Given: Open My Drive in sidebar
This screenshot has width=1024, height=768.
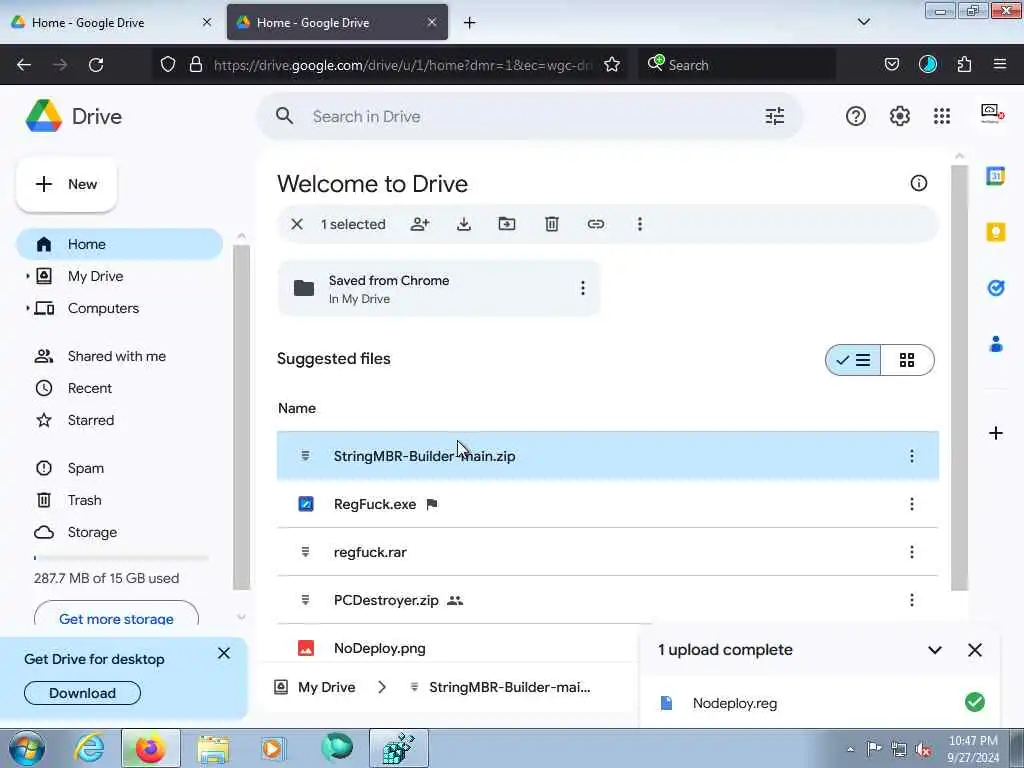Looking at the screenshot, I should [x=95, y=276].
